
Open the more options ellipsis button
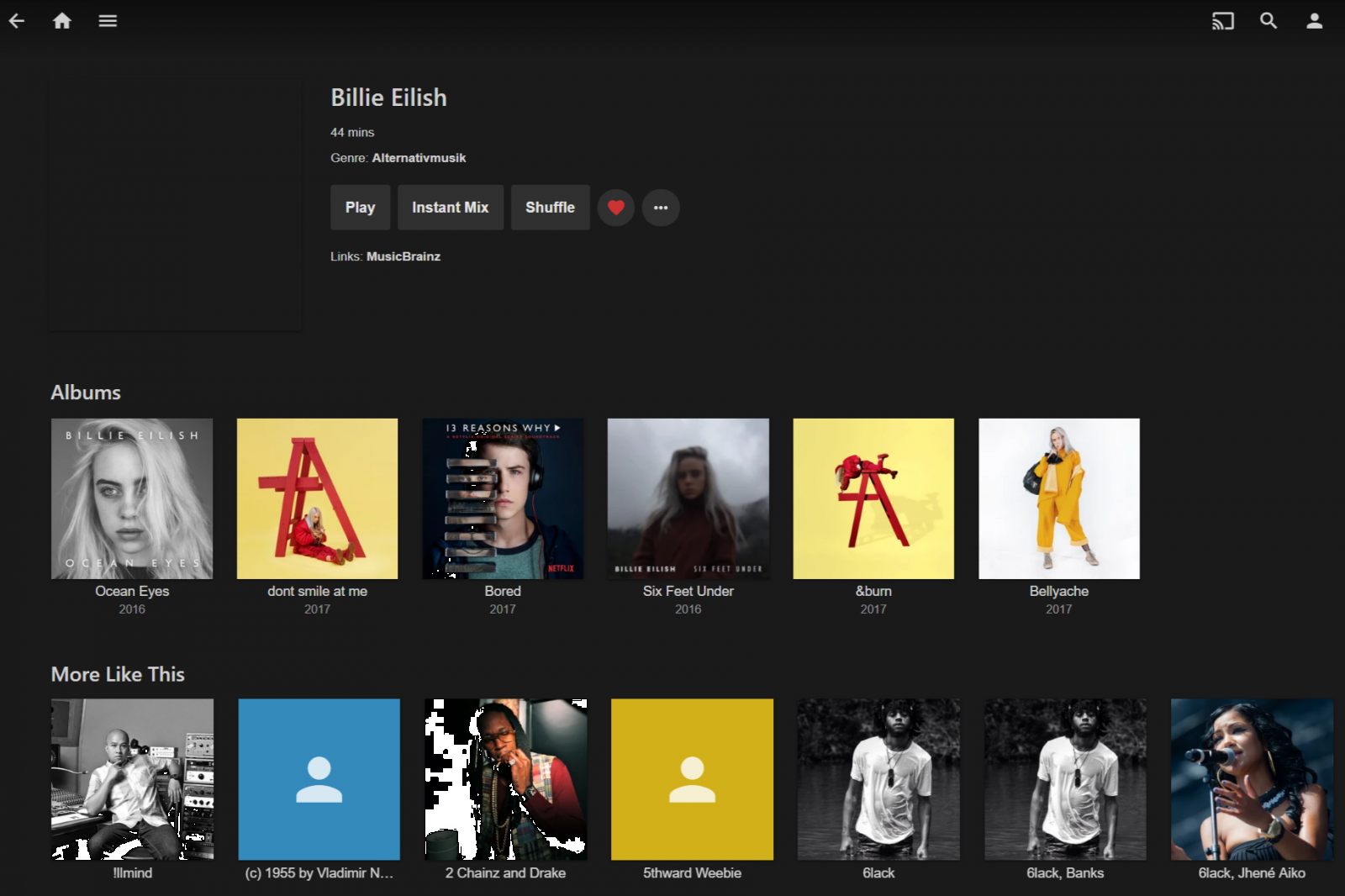(661, 208)
